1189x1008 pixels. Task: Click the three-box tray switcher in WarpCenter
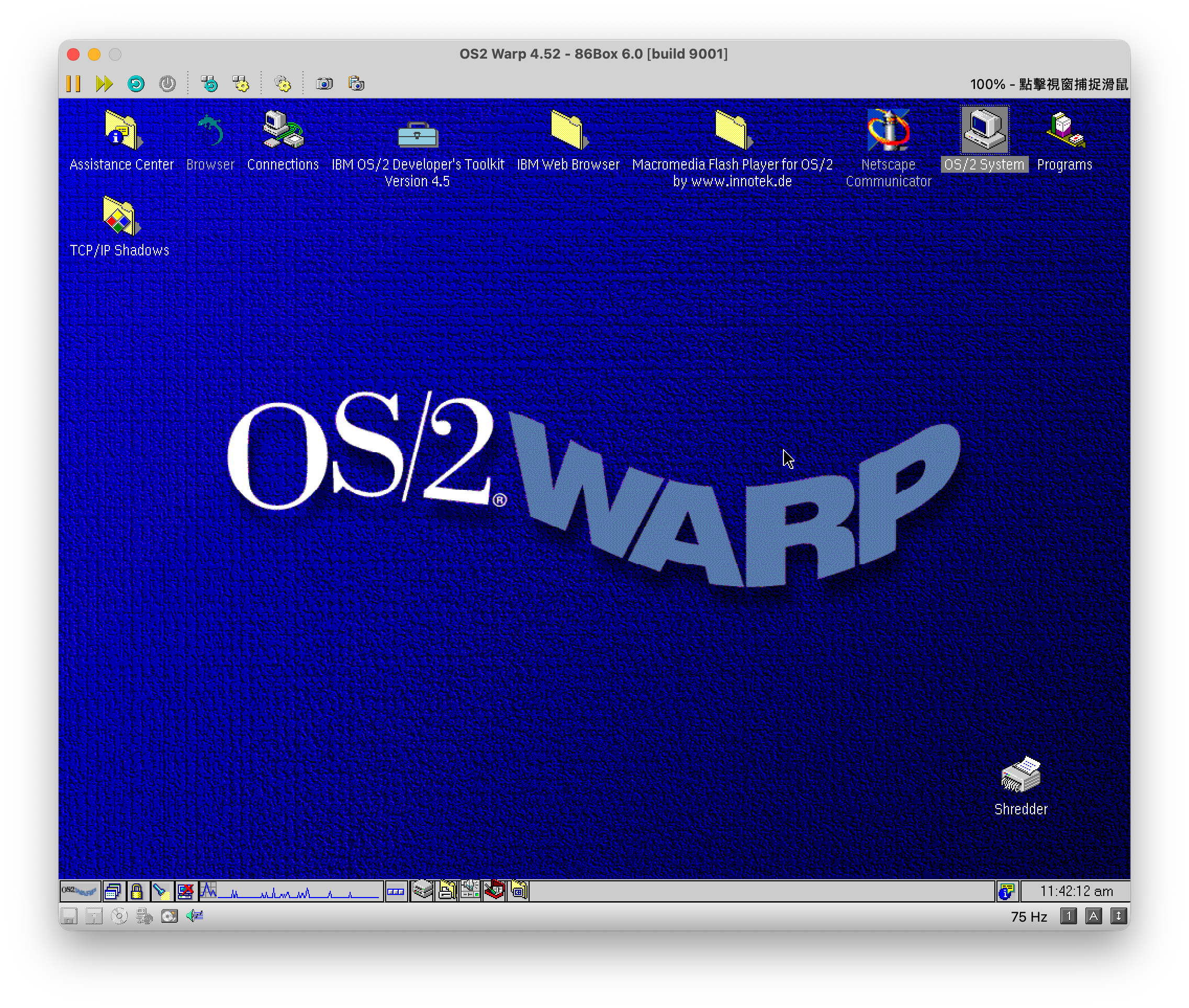[x=396, y=891]
